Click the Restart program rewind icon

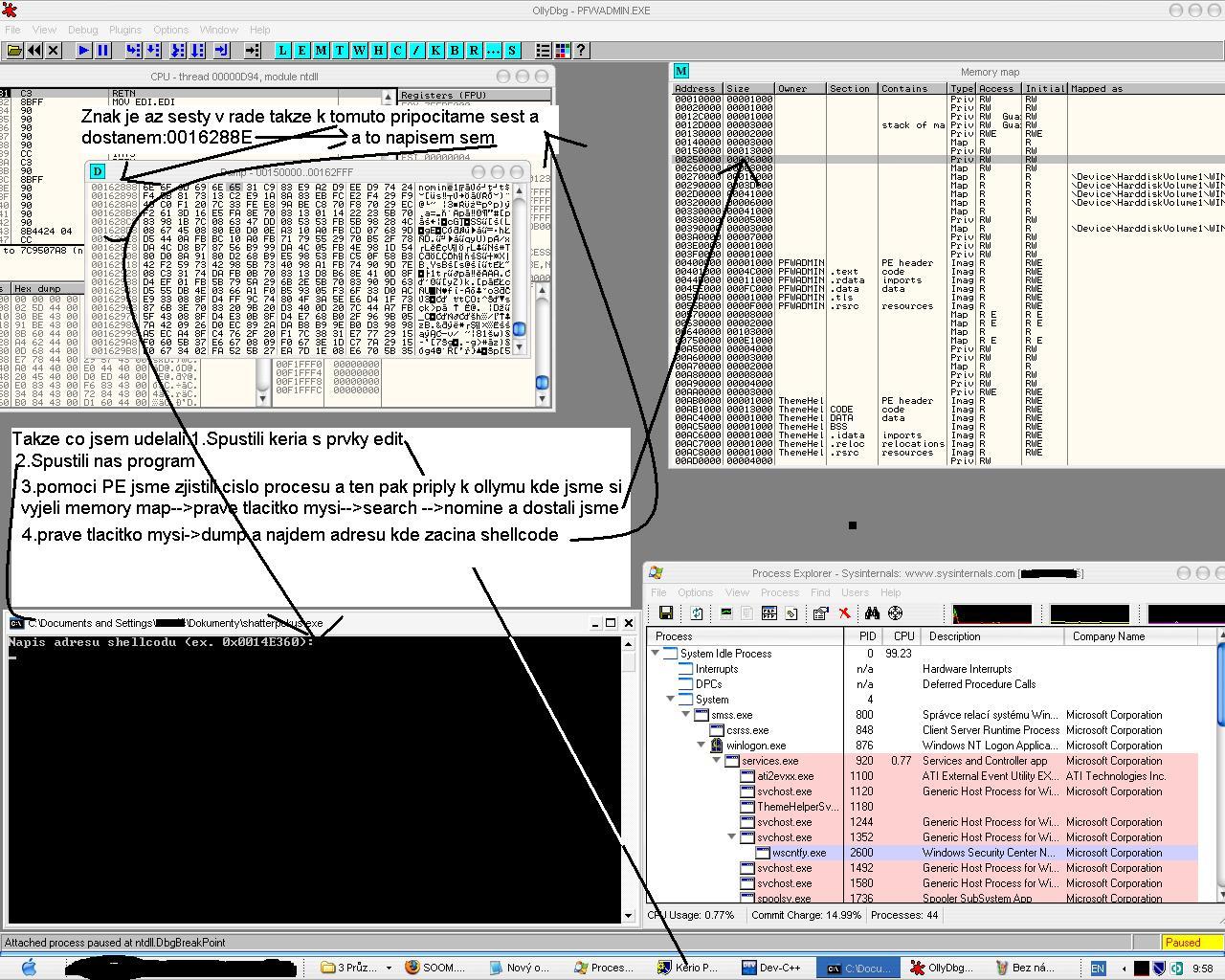(34, 50)
